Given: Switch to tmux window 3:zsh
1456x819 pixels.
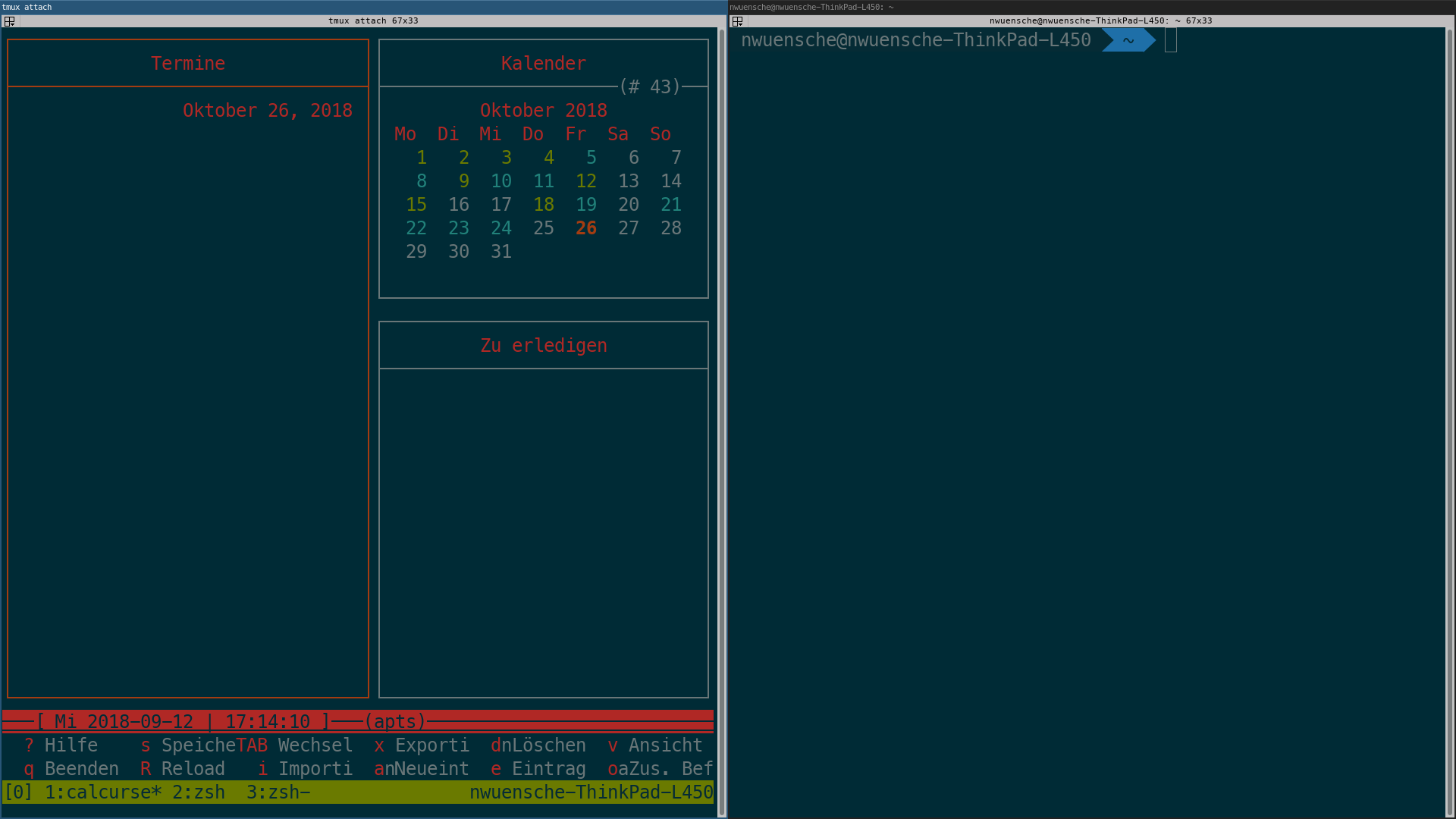Looking at the screenshot, I should 278,792.
